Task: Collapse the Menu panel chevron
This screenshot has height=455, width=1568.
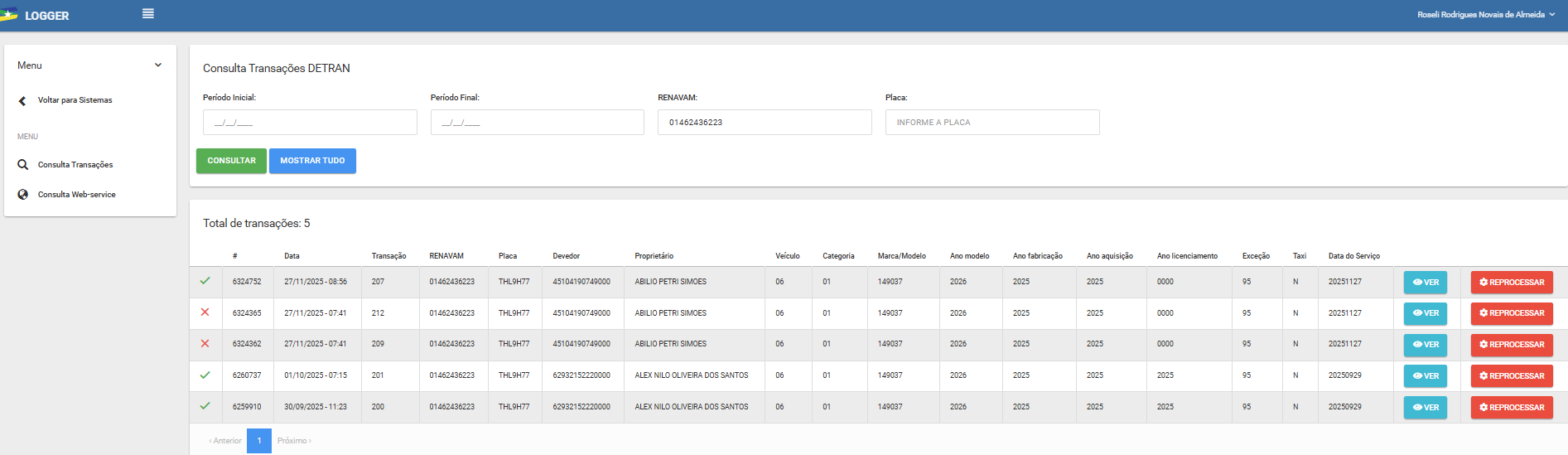Action: (158, 65)
